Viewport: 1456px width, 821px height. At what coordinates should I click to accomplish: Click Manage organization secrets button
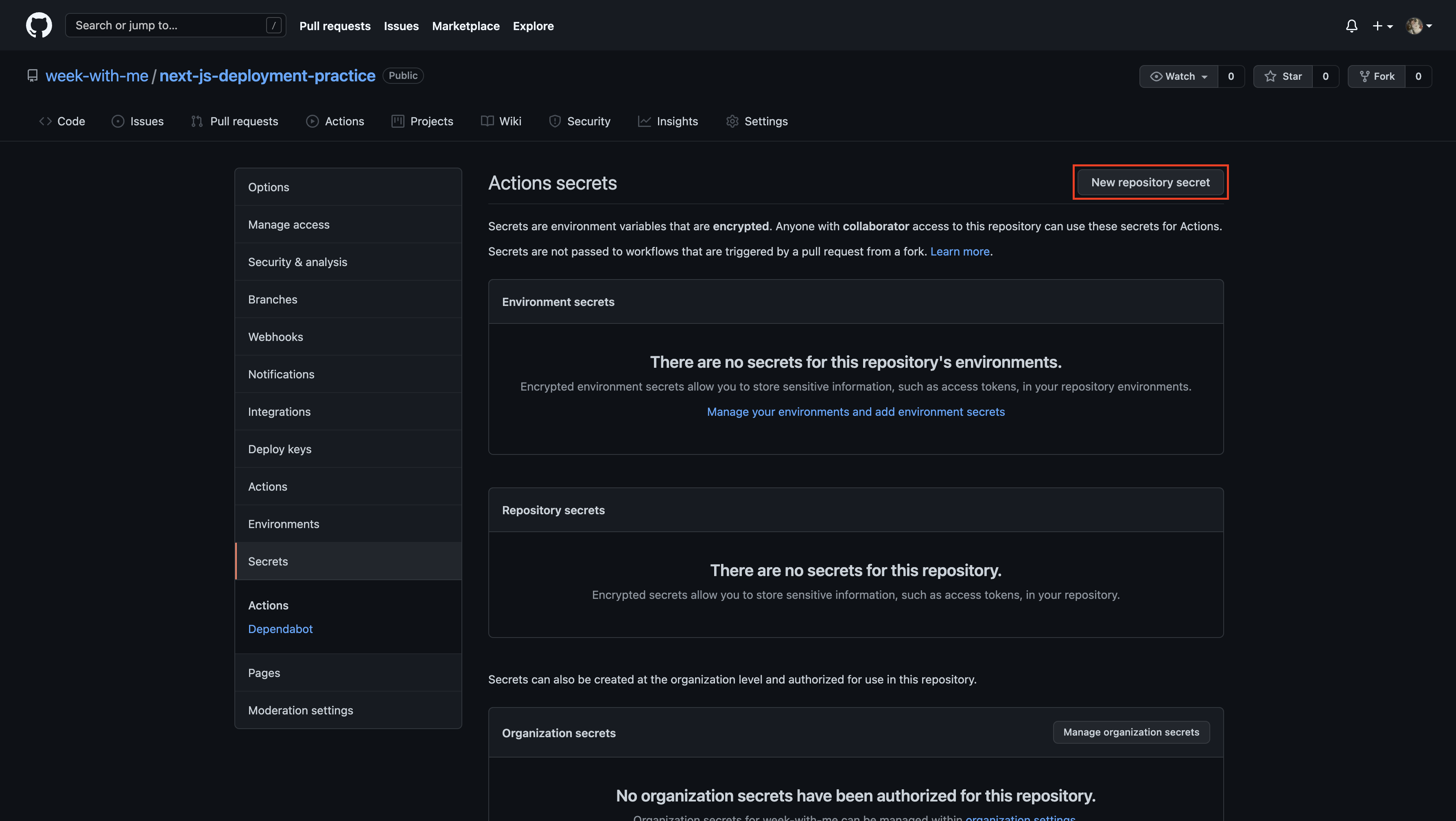click(x=1131, y=732)
